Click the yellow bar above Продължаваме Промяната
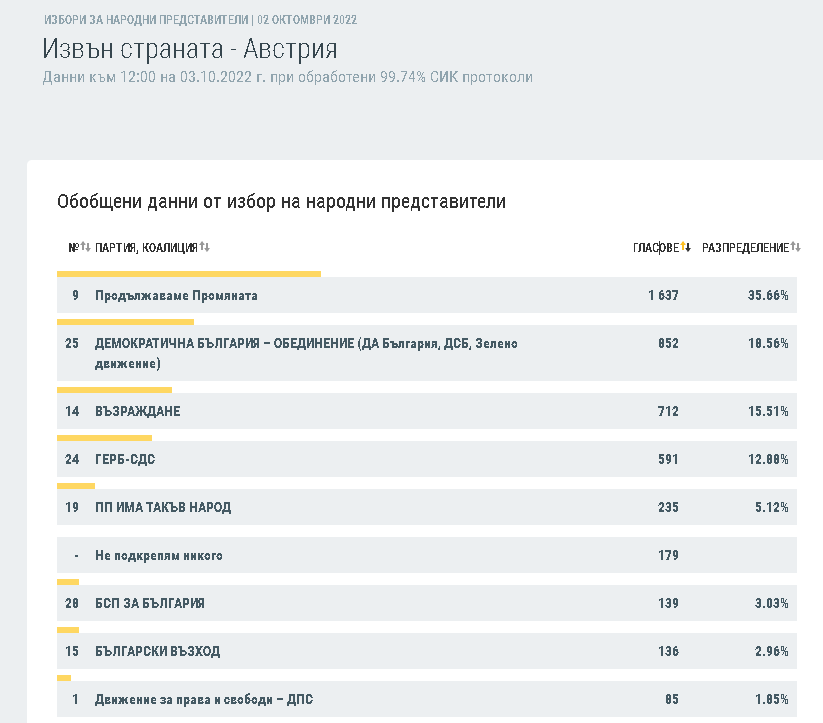Image resolution: width=823 pixels, height=723 pixels. [x=188, y=273]
